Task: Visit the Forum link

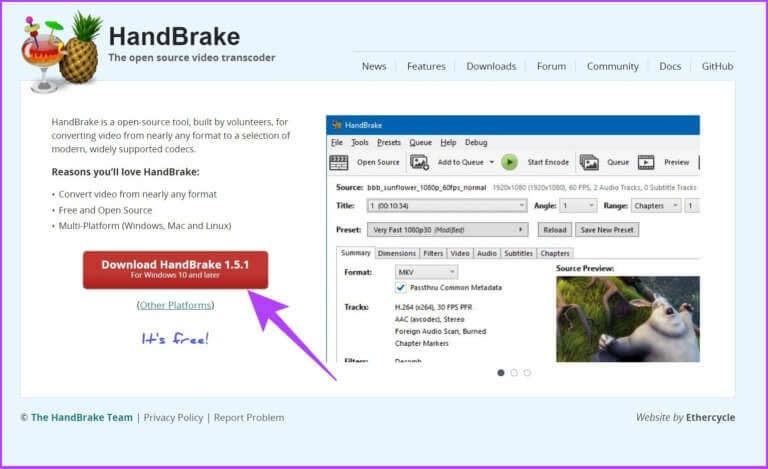Action: click(x=551, y=66)
